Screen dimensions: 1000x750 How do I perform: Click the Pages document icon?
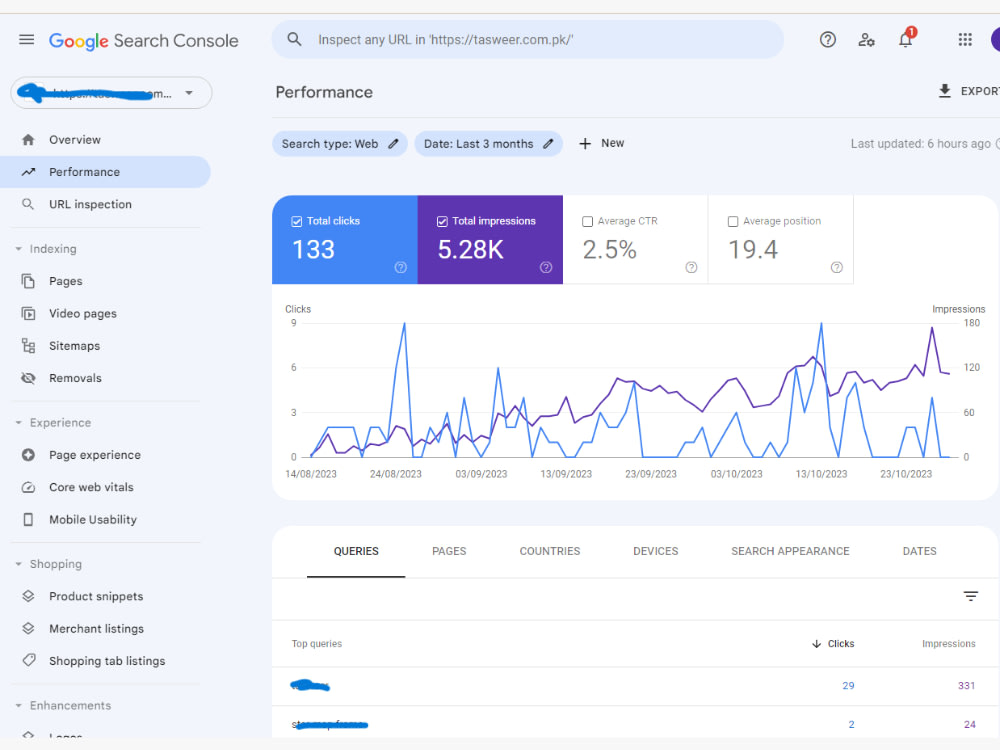[28, 281]
